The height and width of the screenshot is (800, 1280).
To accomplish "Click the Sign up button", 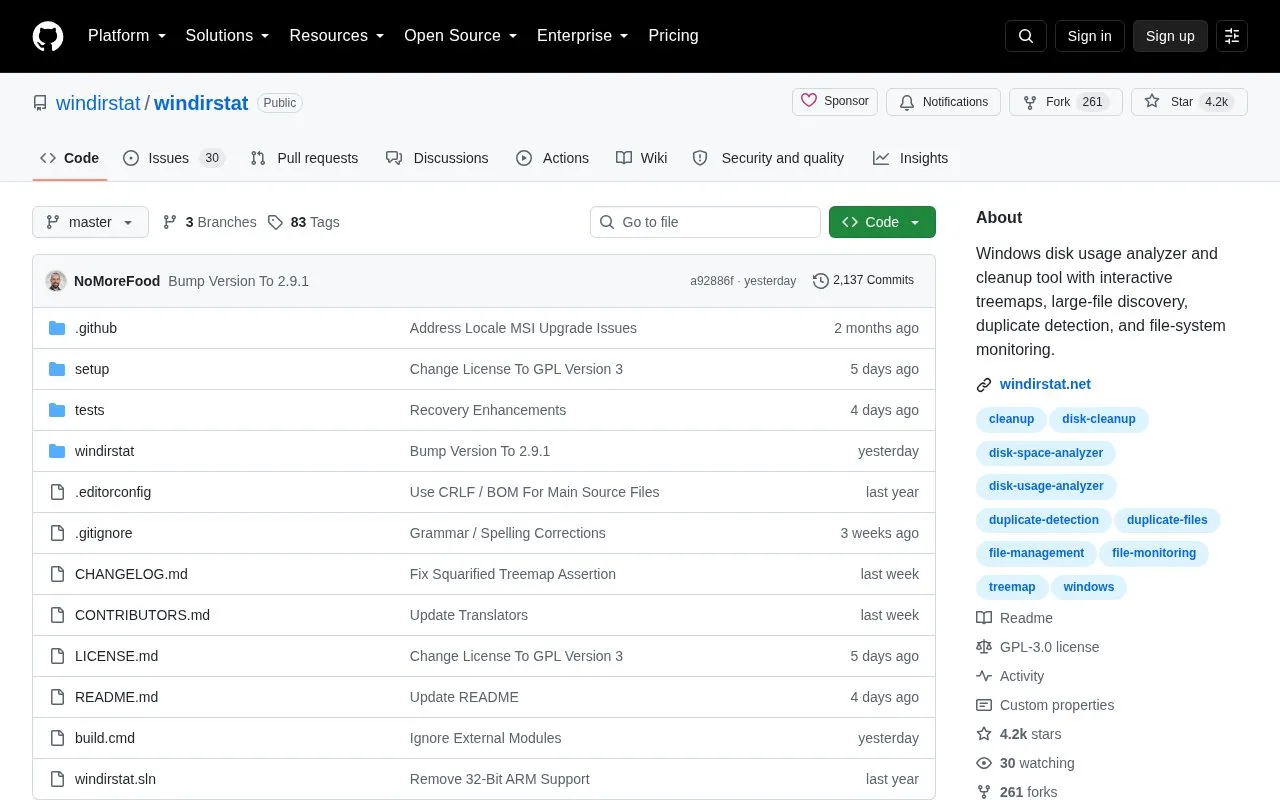I will point(1170,36).
